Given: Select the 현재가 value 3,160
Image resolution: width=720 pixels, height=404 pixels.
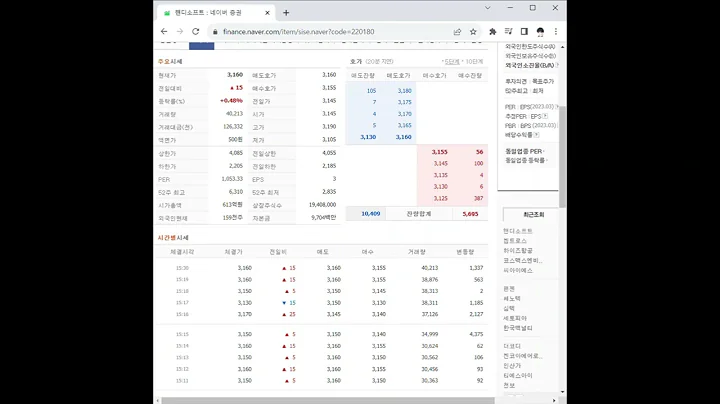Looking at the screenshot, I should [235, 74].
